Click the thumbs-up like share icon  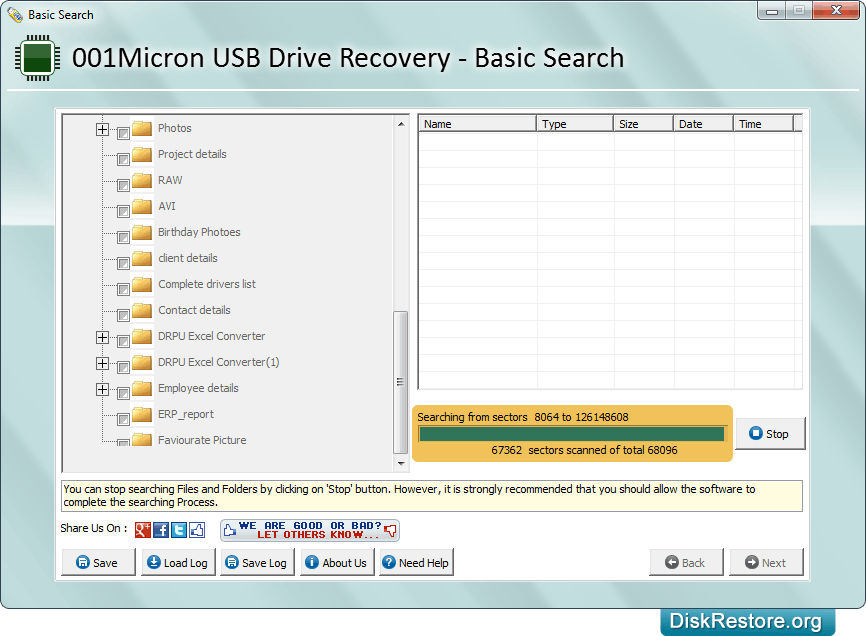(x=197, y=530)
